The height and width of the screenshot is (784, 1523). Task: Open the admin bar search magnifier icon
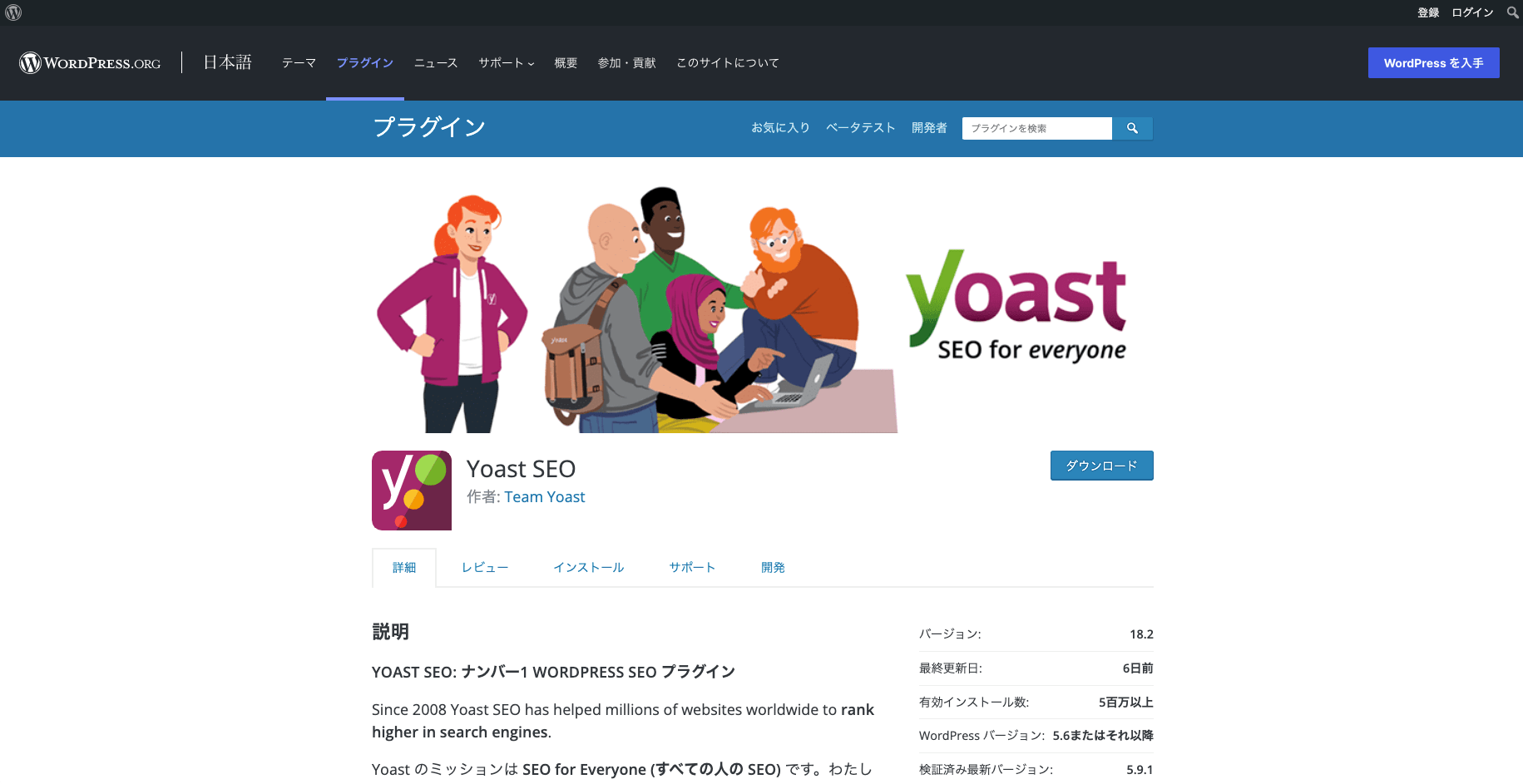pos(1512,12)
